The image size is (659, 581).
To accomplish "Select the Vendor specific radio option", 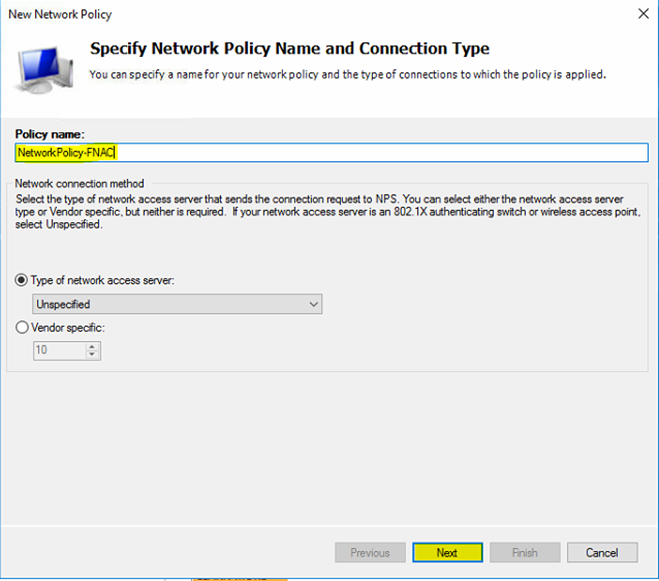I will (x=22, y=328).
